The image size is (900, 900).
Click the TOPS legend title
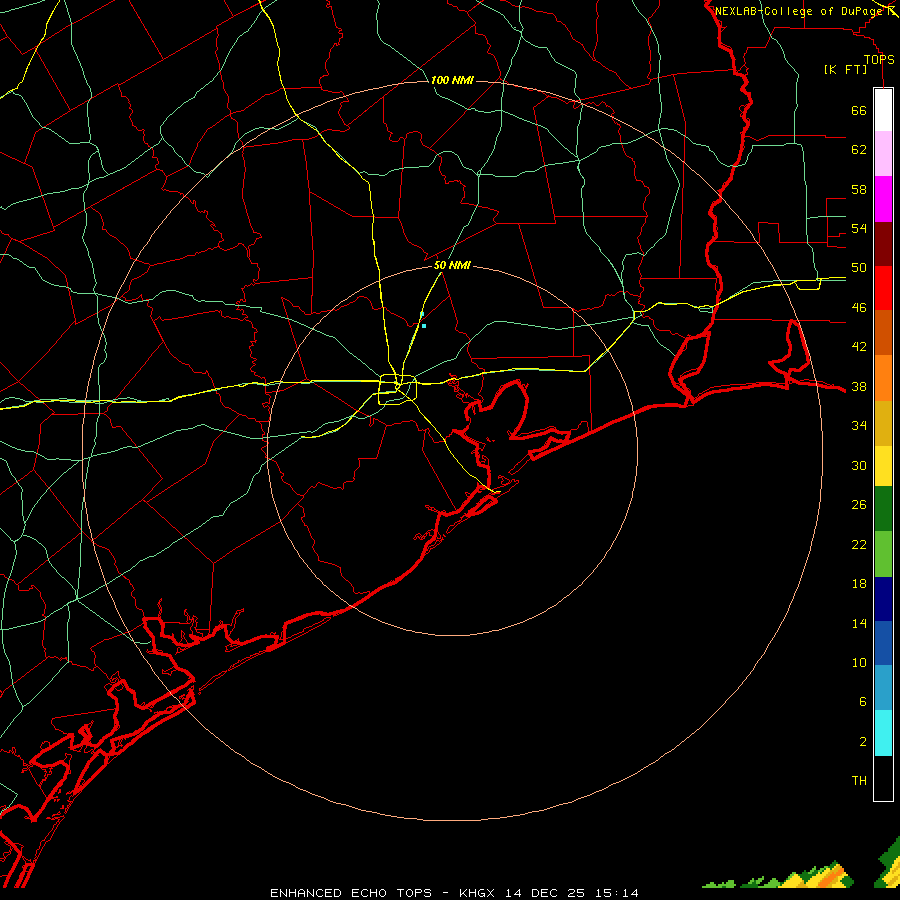pos(879,60)
